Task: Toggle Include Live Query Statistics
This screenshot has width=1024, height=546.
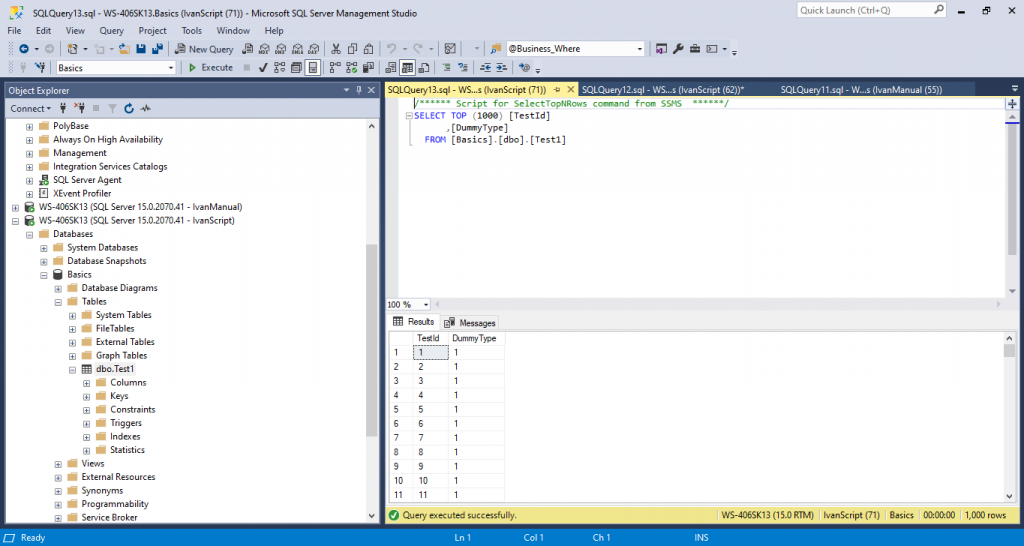Action: click(351, 67)
